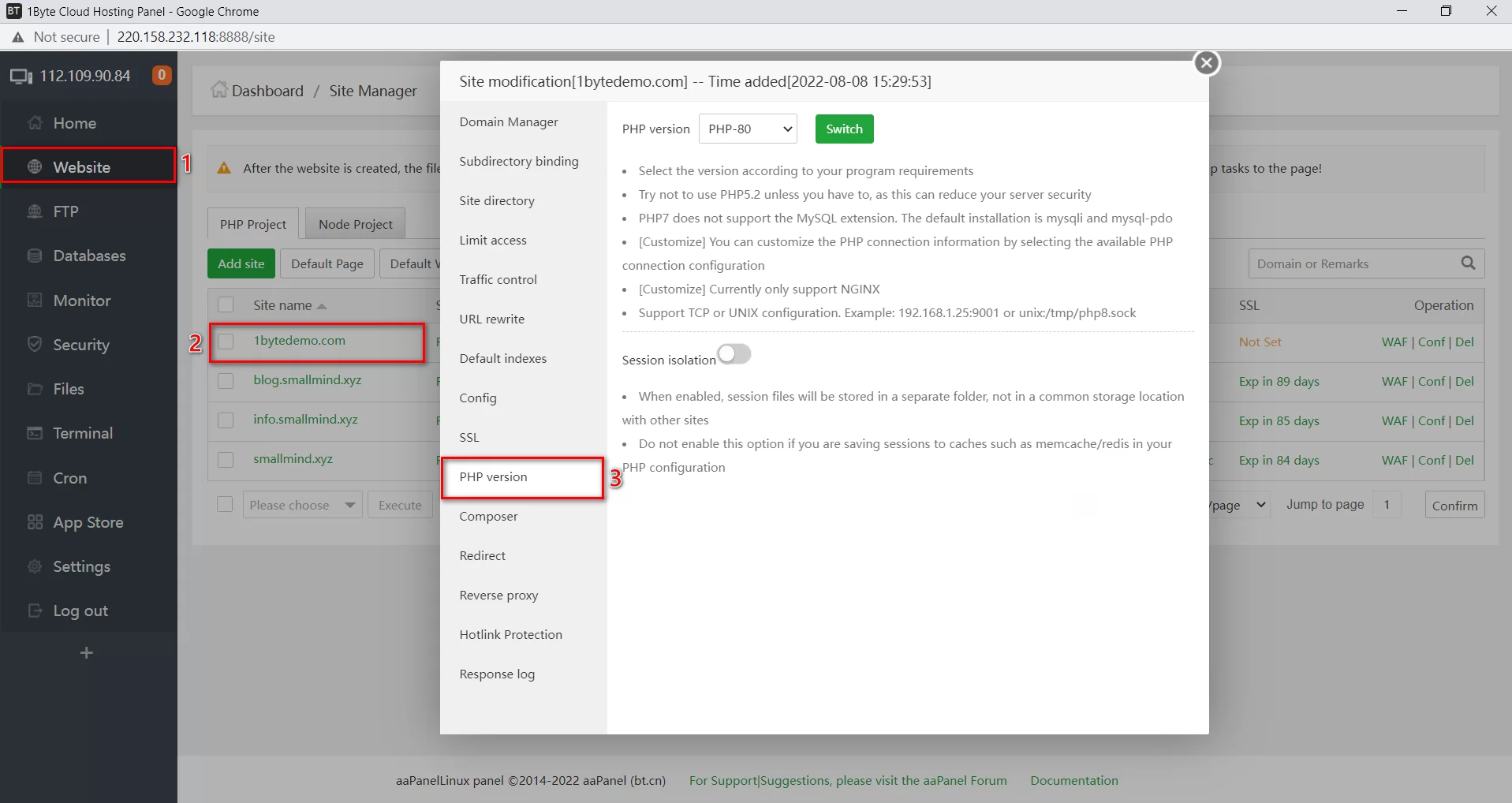
Task: Open URL rewrite menu item
Action: click(492, 319)
